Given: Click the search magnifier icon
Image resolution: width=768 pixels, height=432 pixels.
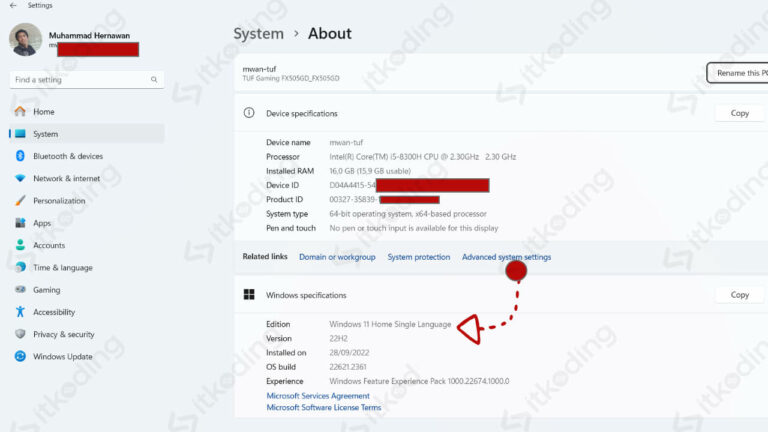Looking at the screenshot, I should click(x=155, y=80).
